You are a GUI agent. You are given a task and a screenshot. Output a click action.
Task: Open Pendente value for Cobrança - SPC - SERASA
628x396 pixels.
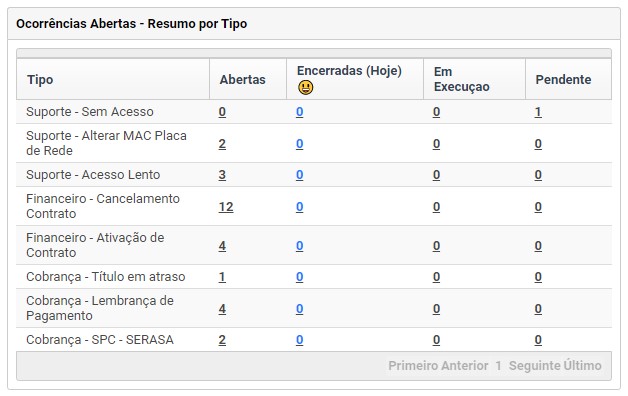pos(538,340)
